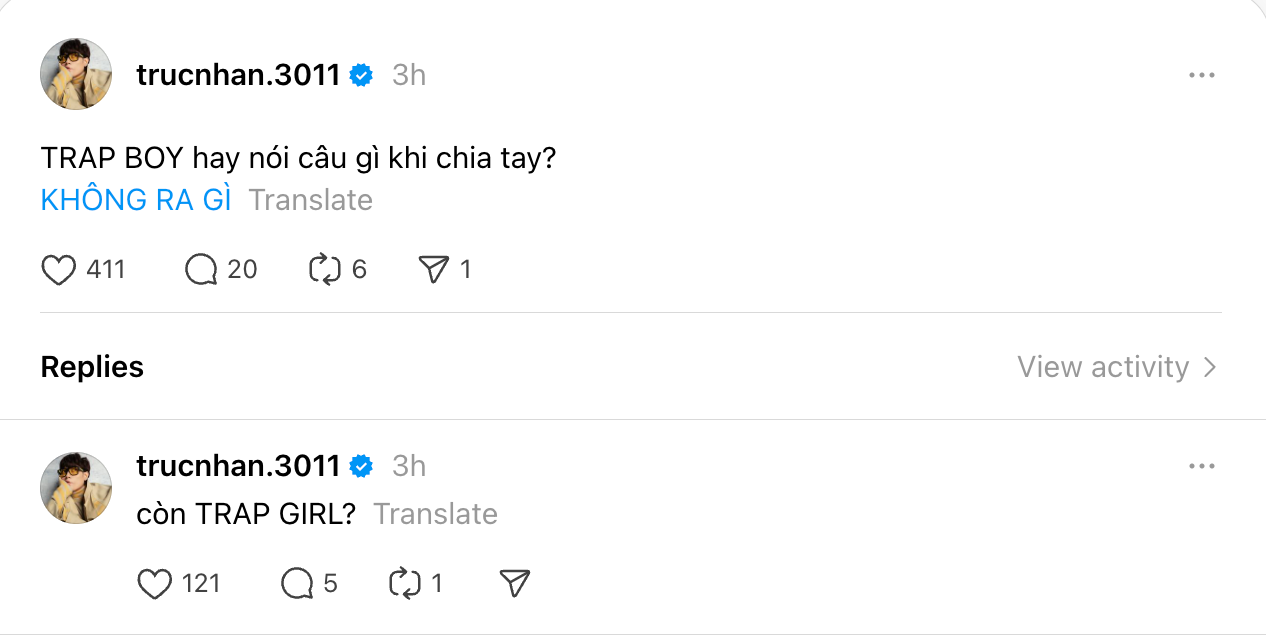The width and height of the screenshot is (1266, 636).
Task: Open the reply options menu
Action: point(1201,465)
